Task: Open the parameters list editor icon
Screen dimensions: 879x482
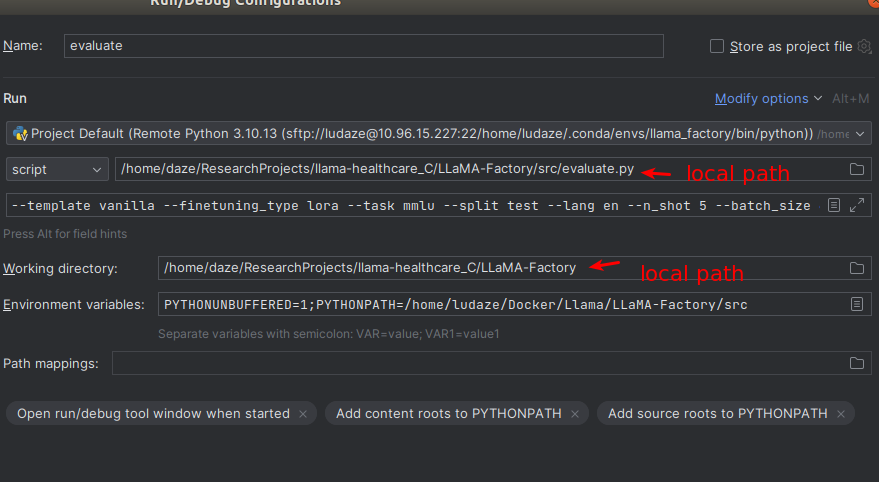Action: (x=834, y=206)
